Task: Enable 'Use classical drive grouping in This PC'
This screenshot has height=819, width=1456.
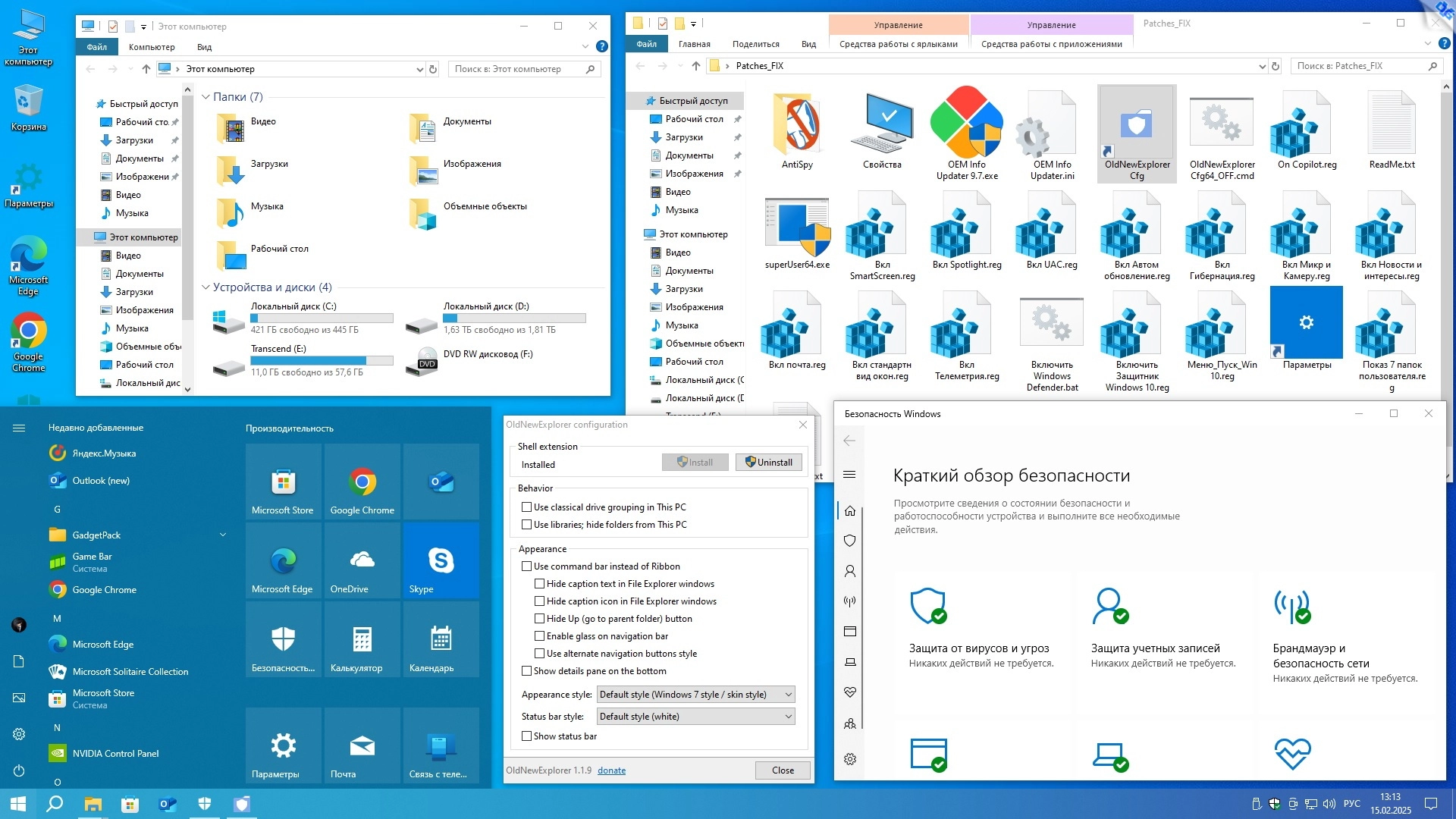Action: [526, 507]
